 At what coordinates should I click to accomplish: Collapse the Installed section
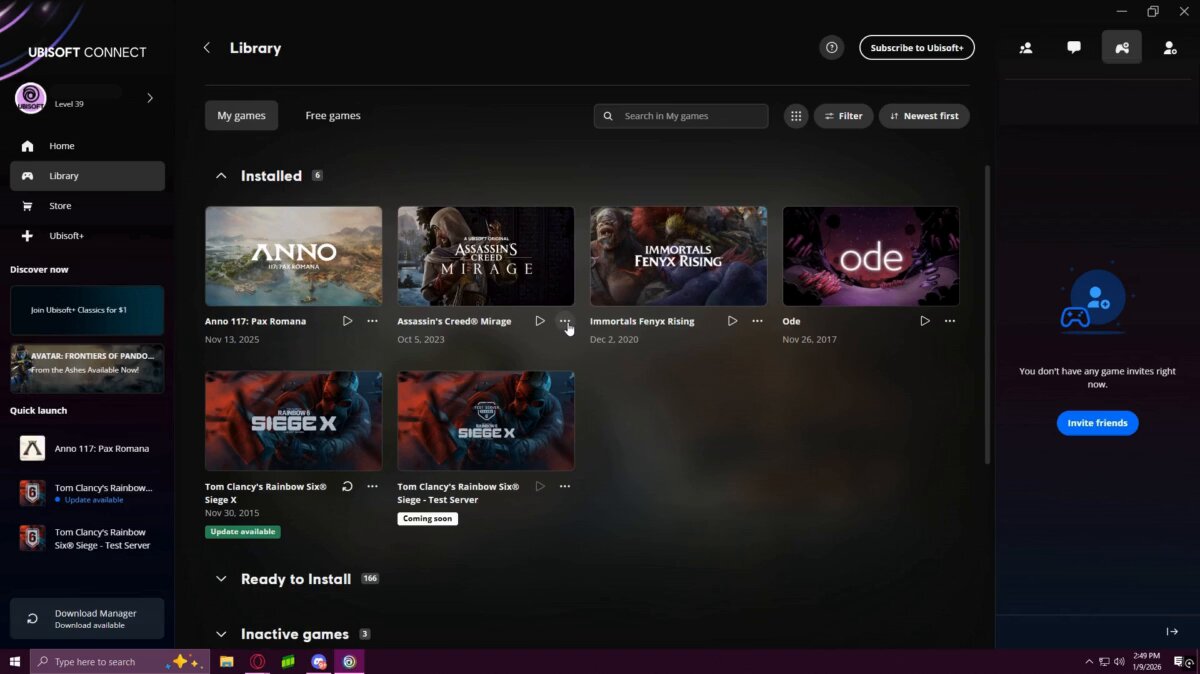pos(221,176)
